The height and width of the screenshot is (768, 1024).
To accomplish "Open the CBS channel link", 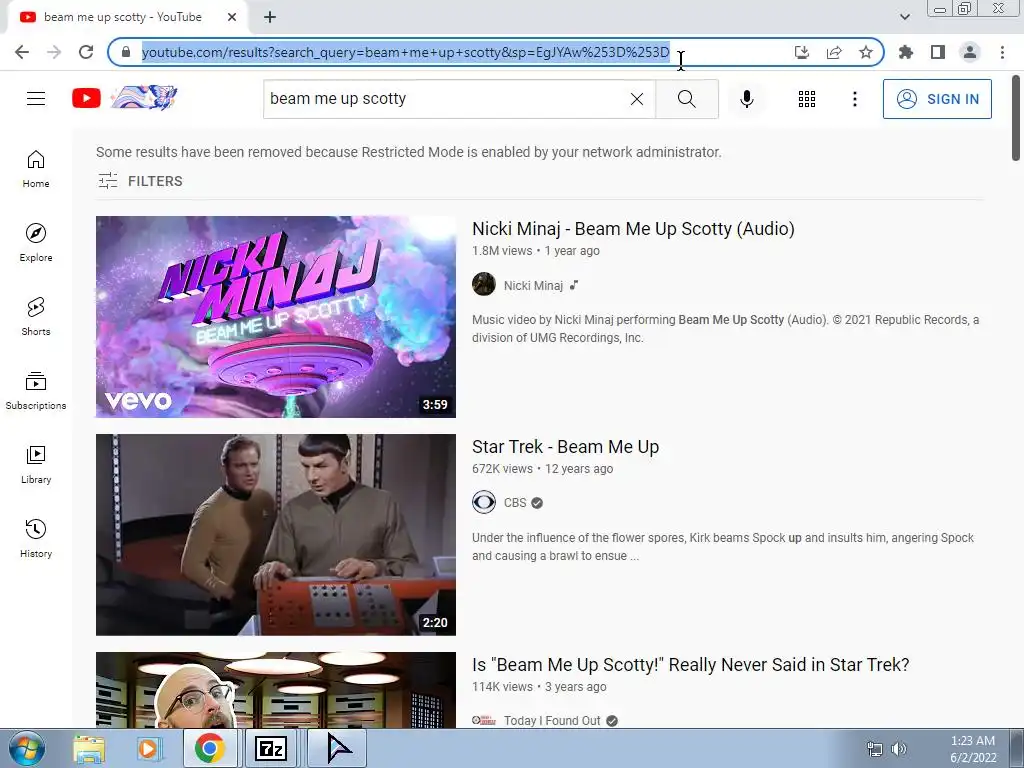I will 515,503.
